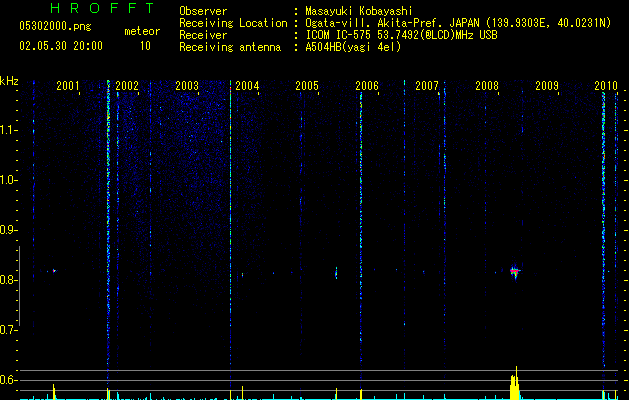Image resolution: width=629 pixels, height=400 pixels.
Task: Click the 2007 time marker
Action: 427,86
